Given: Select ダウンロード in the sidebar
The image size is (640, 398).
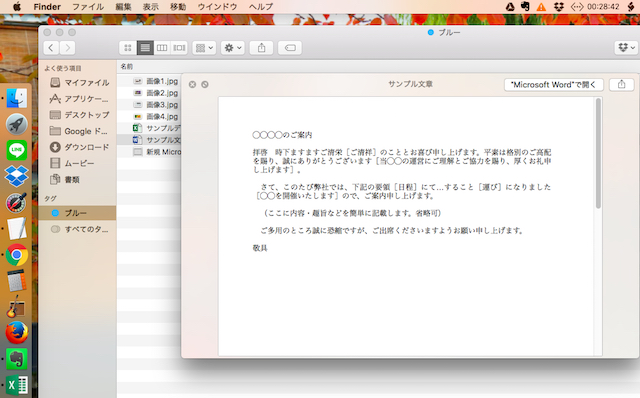Looking at the screenshot, I should pos(79,147).
